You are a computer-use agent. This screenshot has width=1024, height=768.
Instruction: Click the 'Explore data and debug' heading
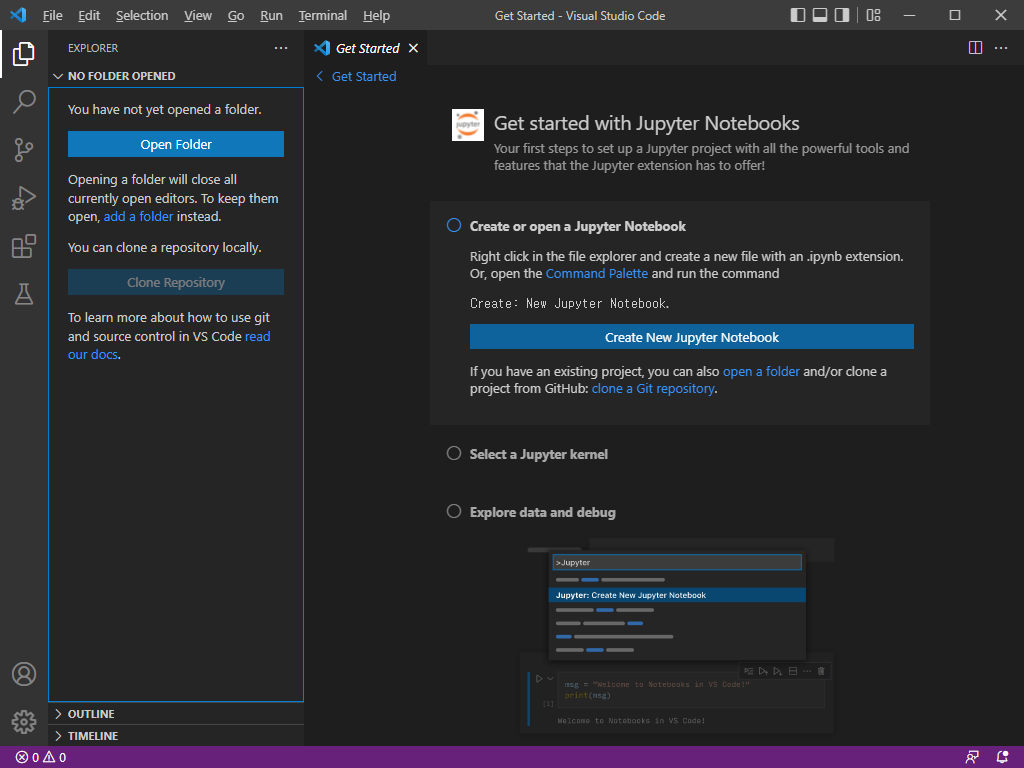point(543,512)
